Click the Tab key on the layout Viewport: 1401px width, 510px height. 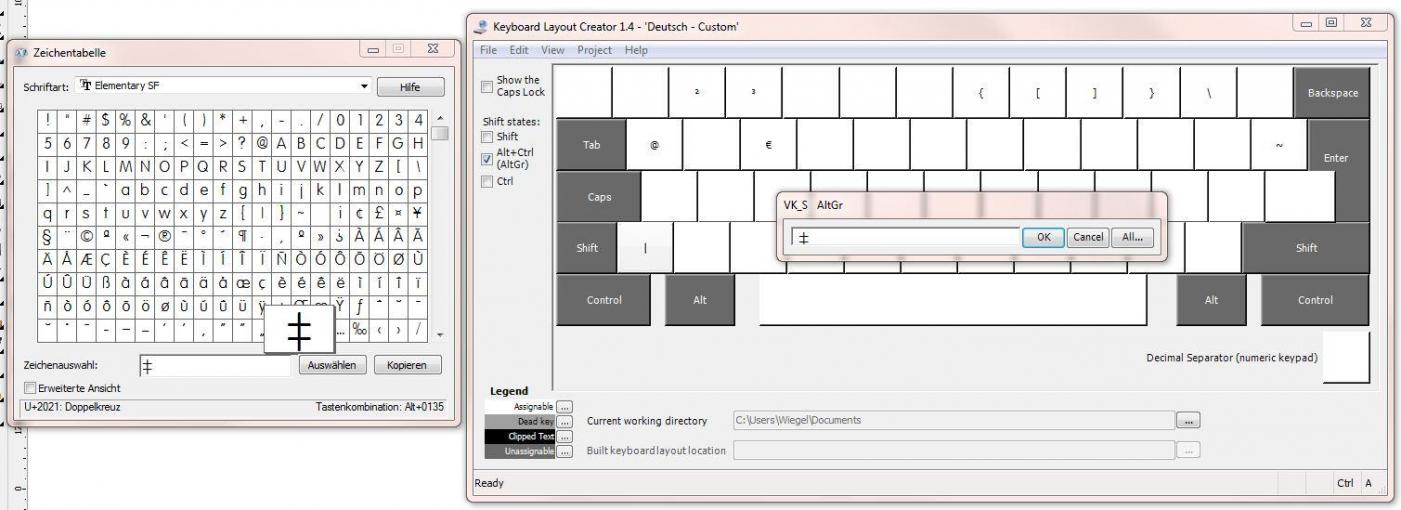591,144
